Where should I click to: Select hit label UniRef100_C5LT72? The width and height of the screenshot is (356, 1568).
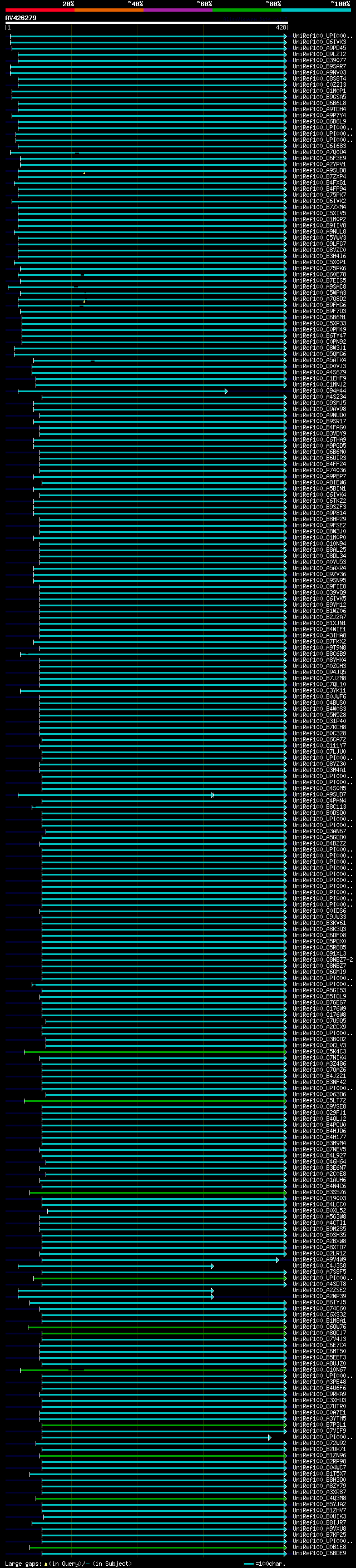click(x=319, y=1101)
